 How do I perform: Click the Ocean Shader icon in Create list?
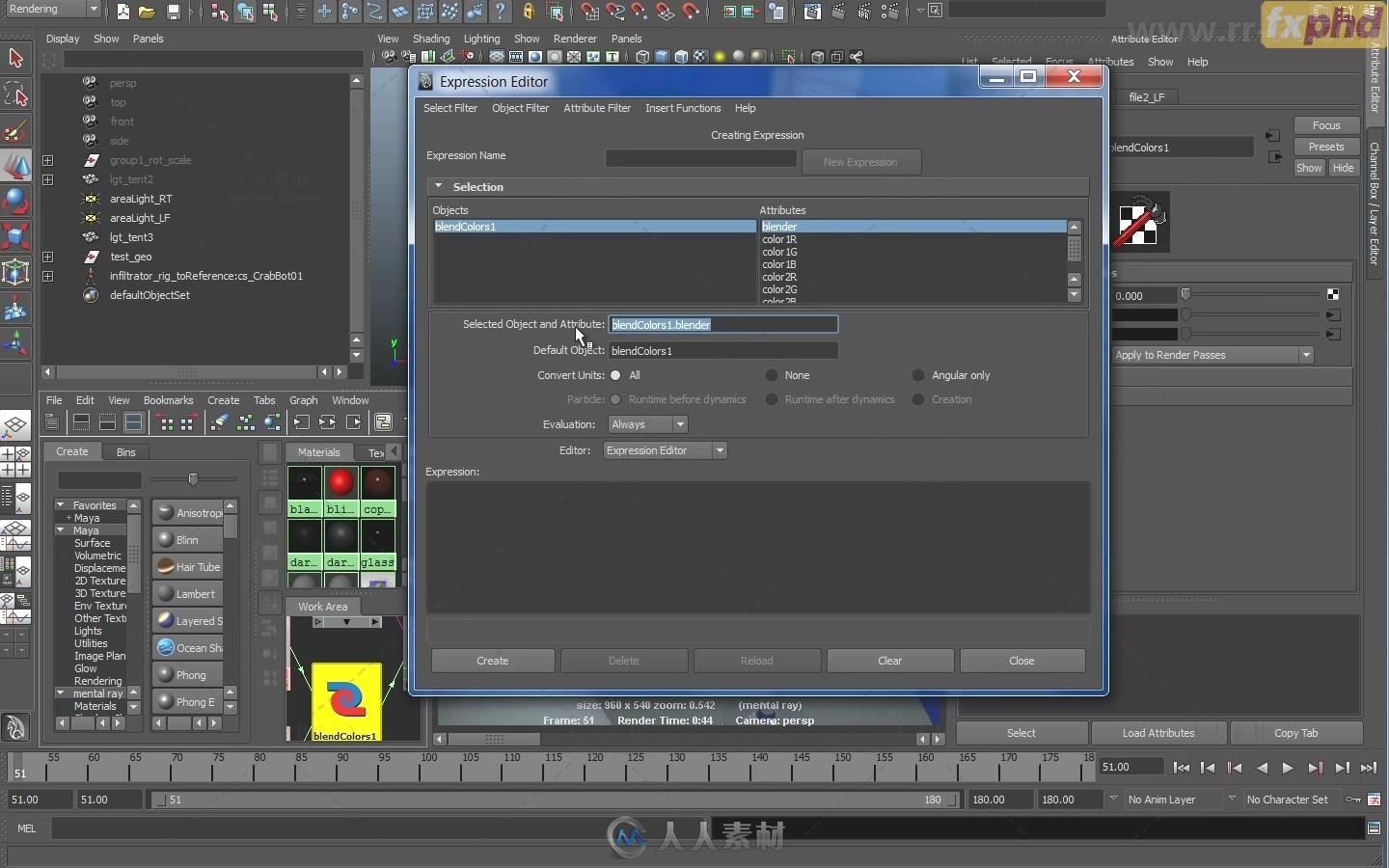click(x=166, y=648)
